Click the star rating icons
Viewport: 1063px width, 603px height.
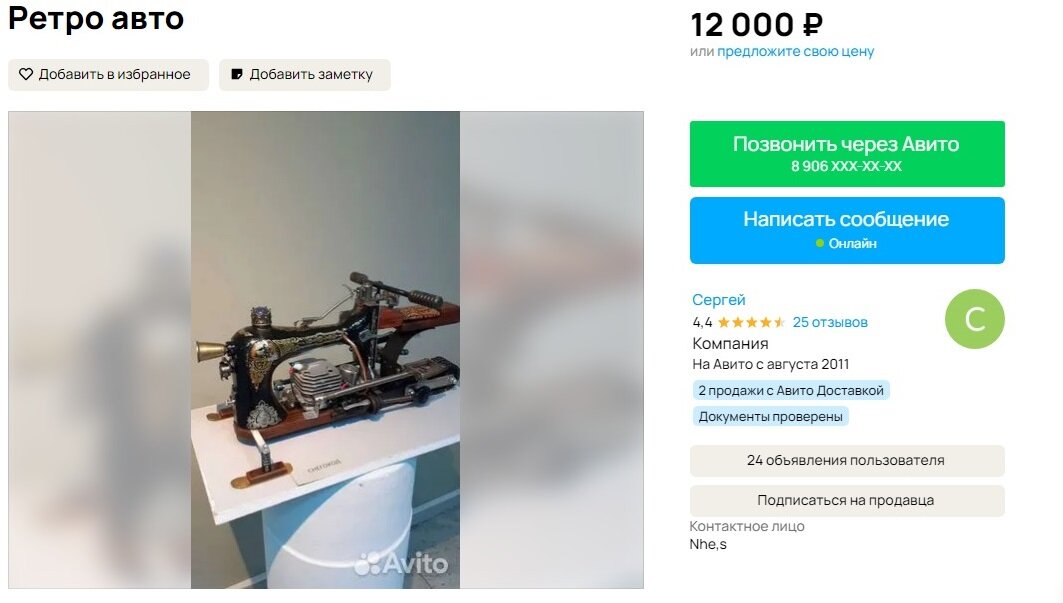tap(751, 322)
